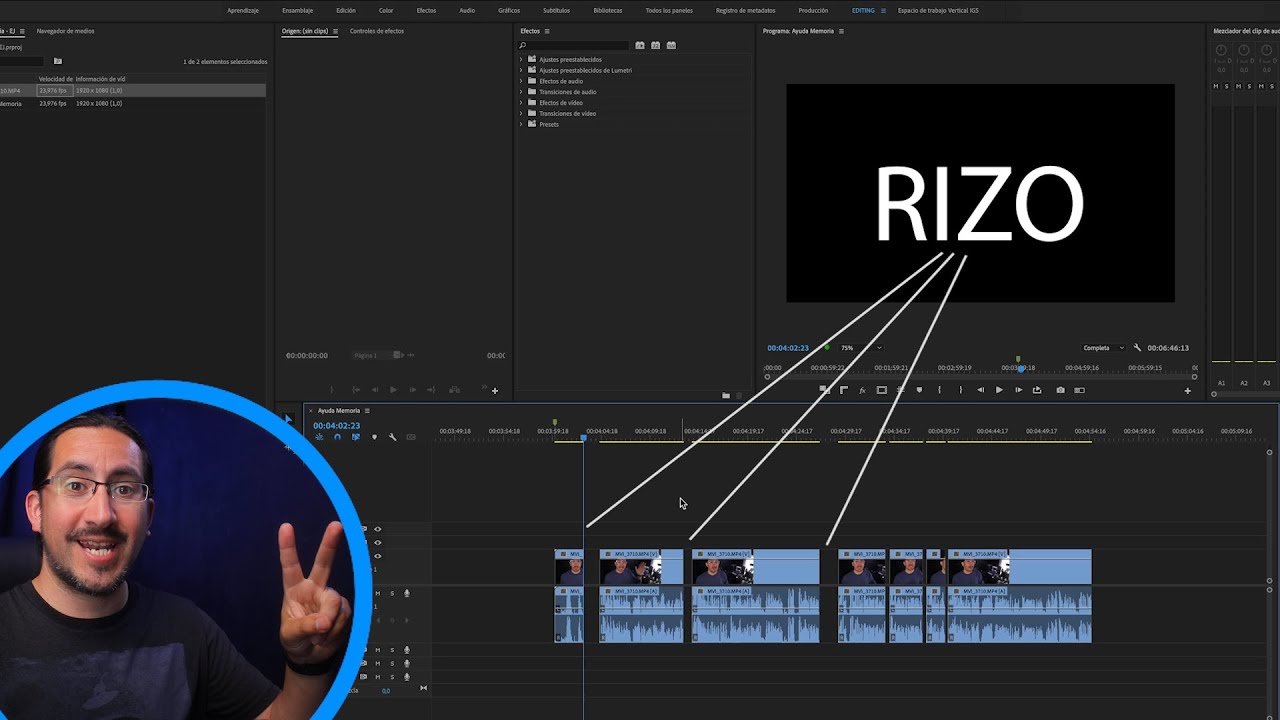Expand Efectos de vídeo folder
This screenshot has height=720, width=1280.
[521, 103]
